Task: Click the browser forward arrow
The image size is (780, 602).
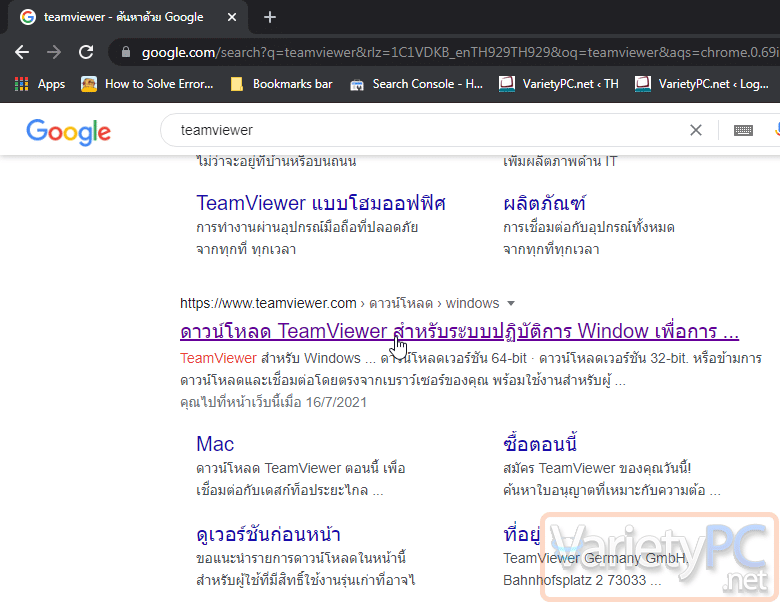Action: 54,52
